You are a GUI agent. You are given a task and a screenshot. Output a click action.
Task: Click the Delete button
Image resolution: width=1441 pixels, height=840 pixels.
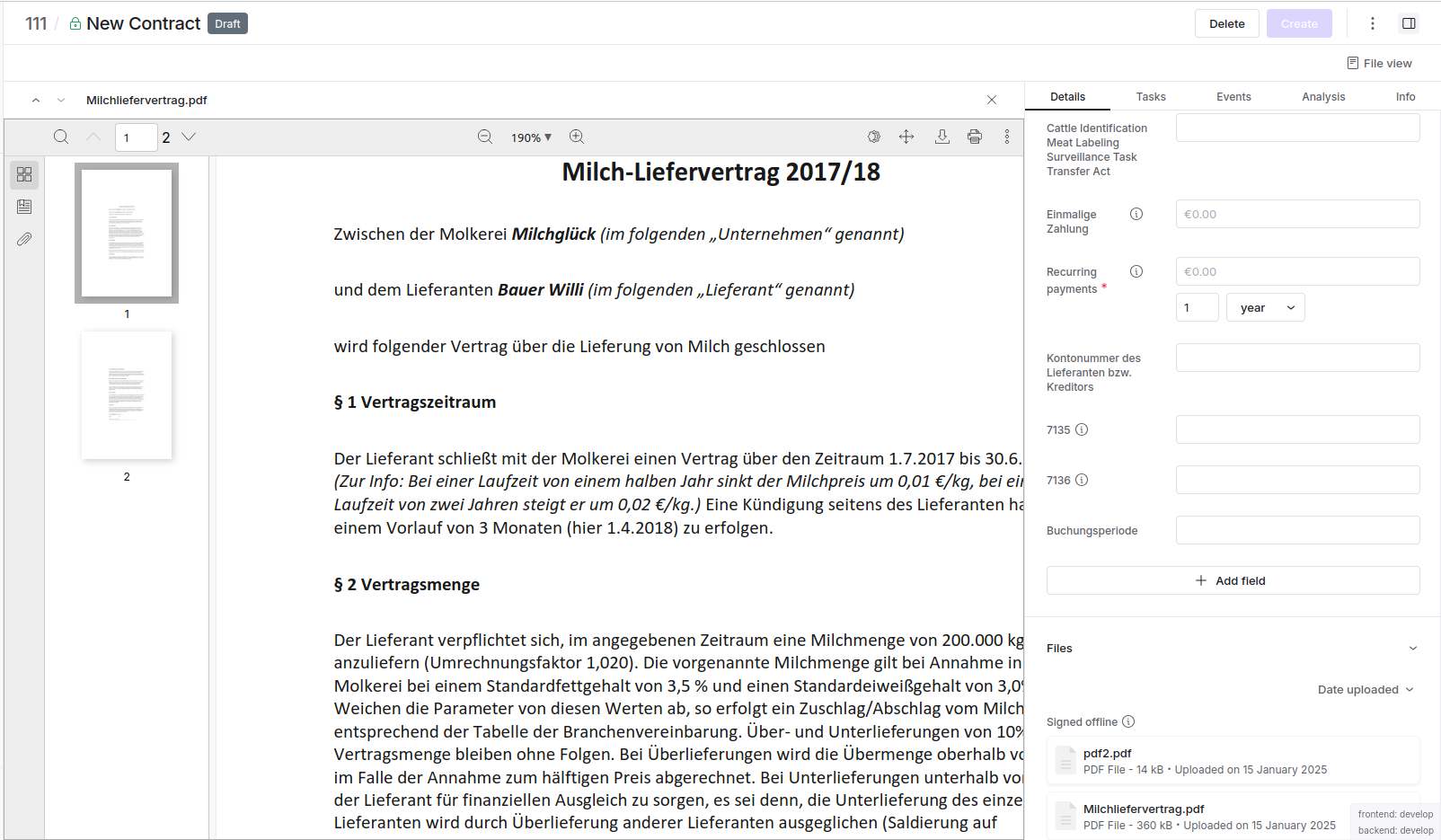1226,23
